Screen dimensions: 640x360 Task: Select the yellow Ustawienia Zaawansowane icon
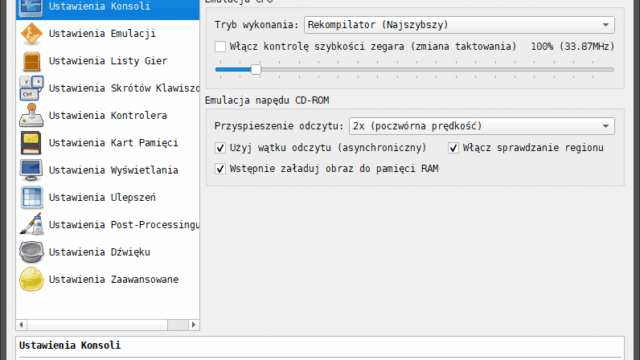31,279
